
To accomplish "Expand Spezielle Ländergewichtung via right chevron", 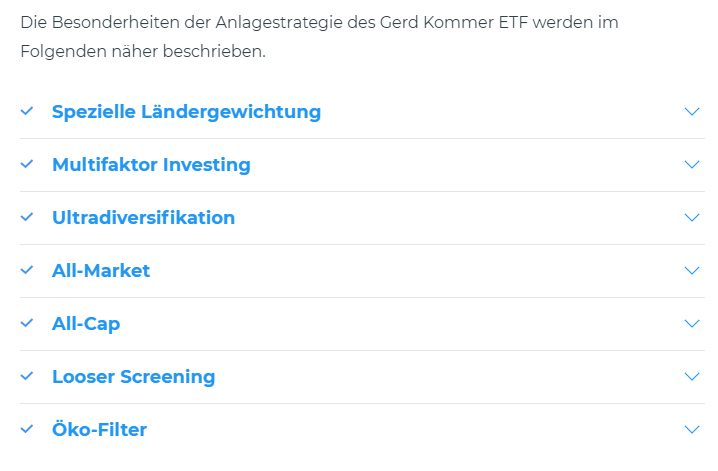I will pos(692,111).
